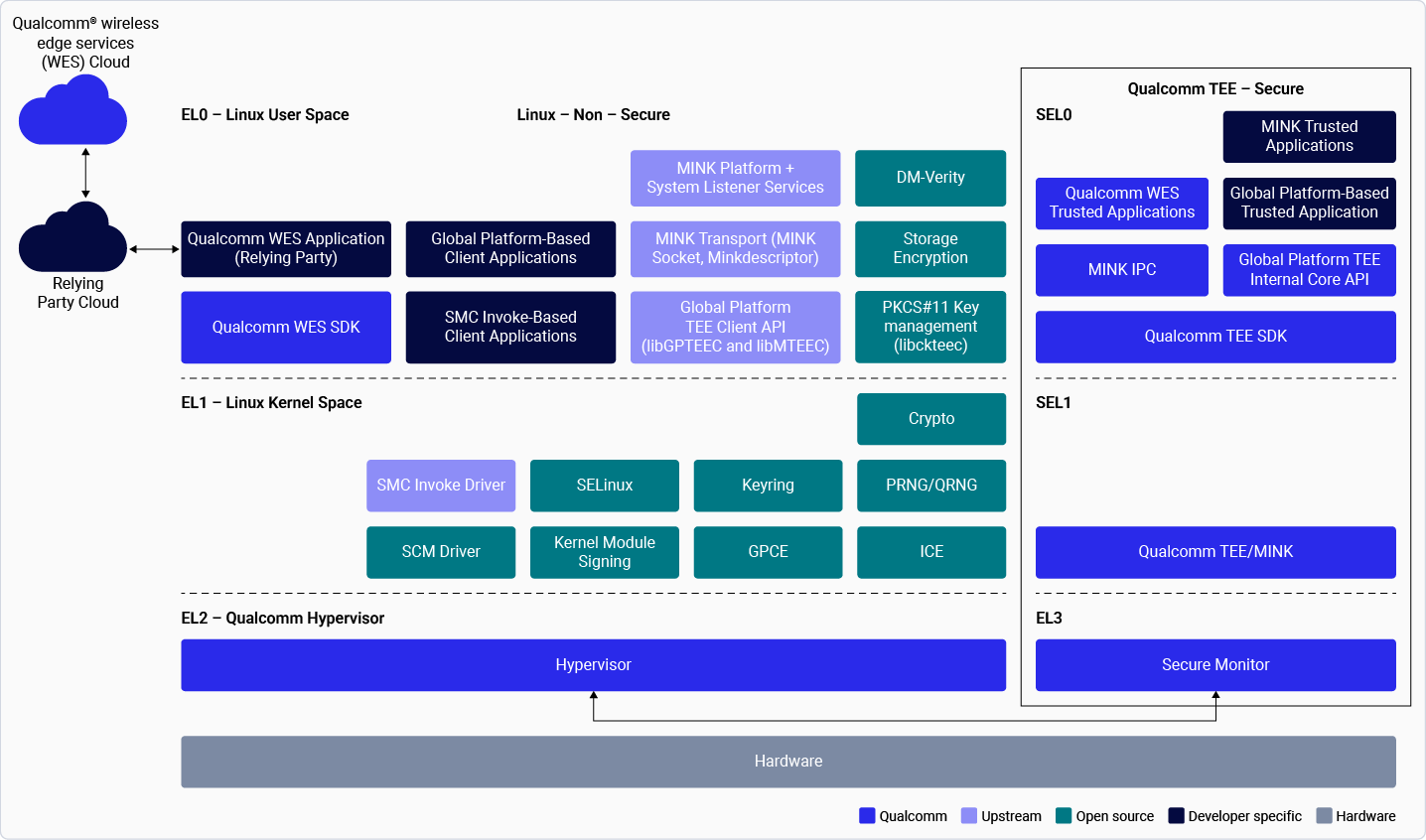
Task: Click the Qualcomm TEE SDK block
Action: click(1215, 337)
